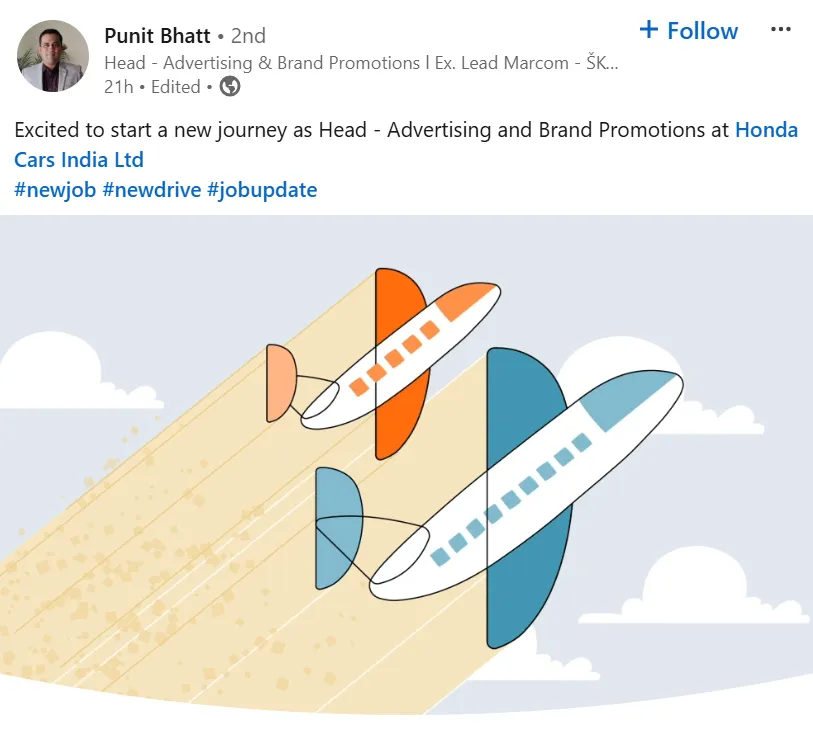This screenshot has width=813, height=755.
Task: Follow Punit Bhatt
Action: (x=688, y=30)
